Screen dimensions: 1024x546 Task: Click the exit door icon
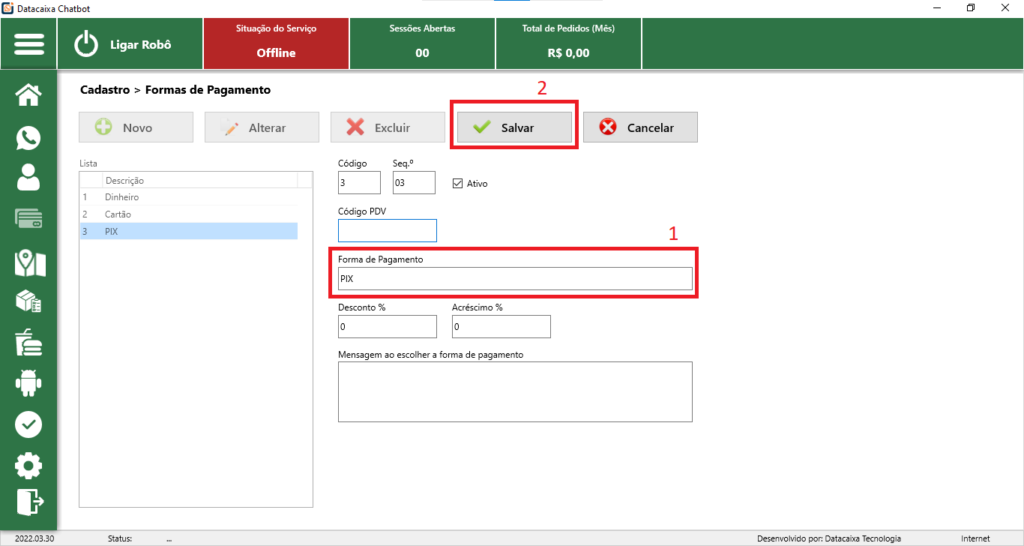(x=29, y=501)
